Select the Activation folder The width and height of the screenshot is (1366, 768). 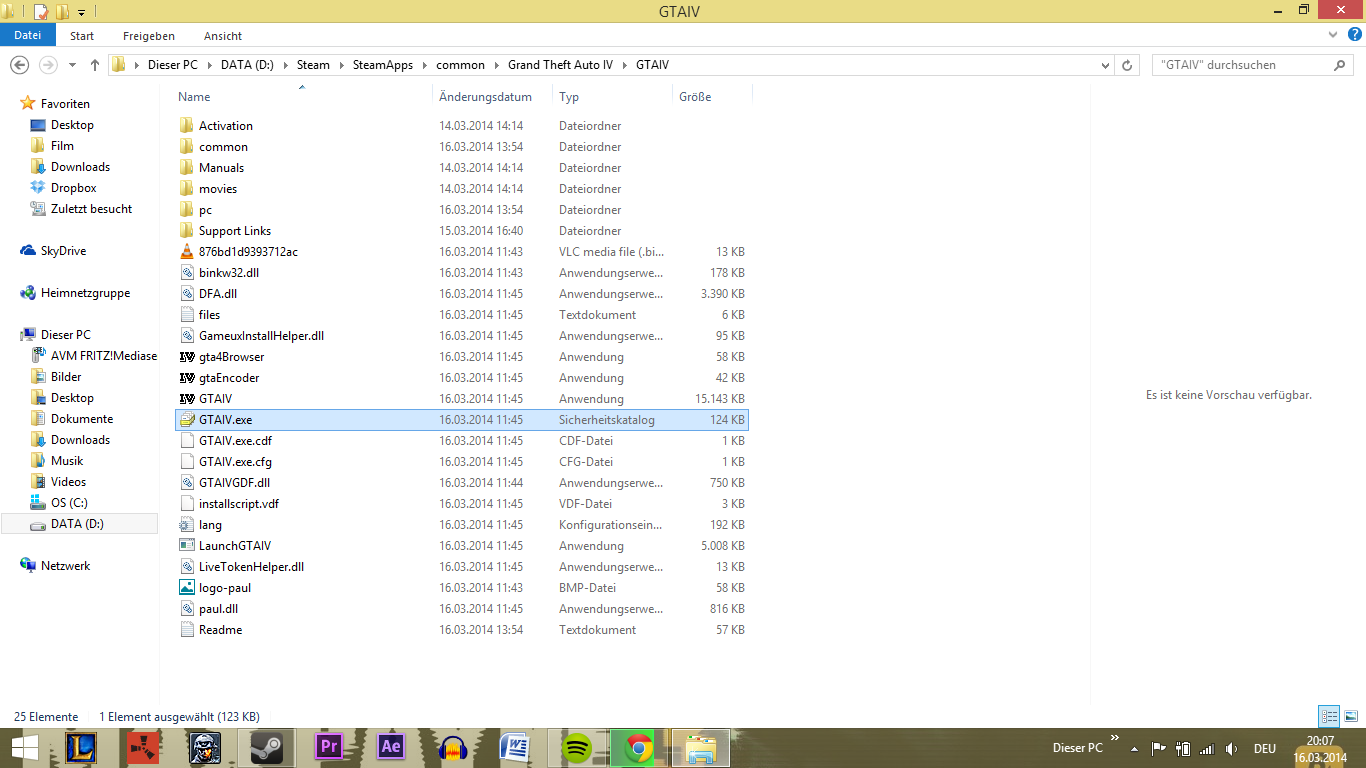[x=226, y=126]
